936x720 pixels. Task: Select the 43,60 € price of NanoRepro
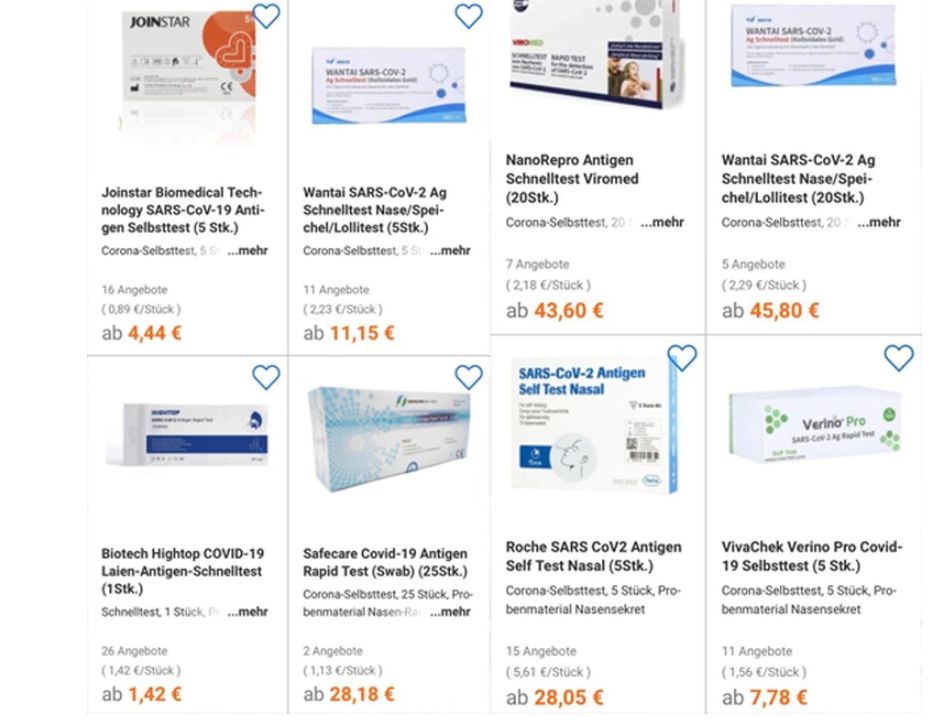coord(569,310)
